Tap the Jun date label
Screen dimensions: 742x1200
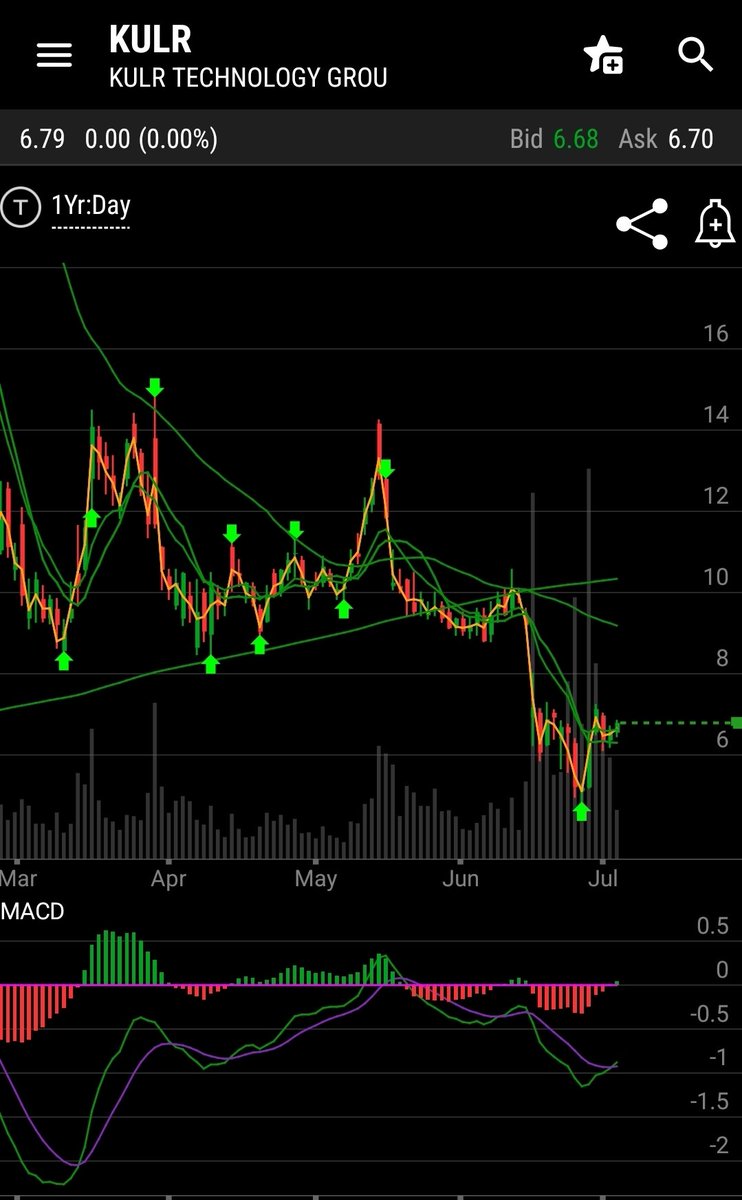460,879
